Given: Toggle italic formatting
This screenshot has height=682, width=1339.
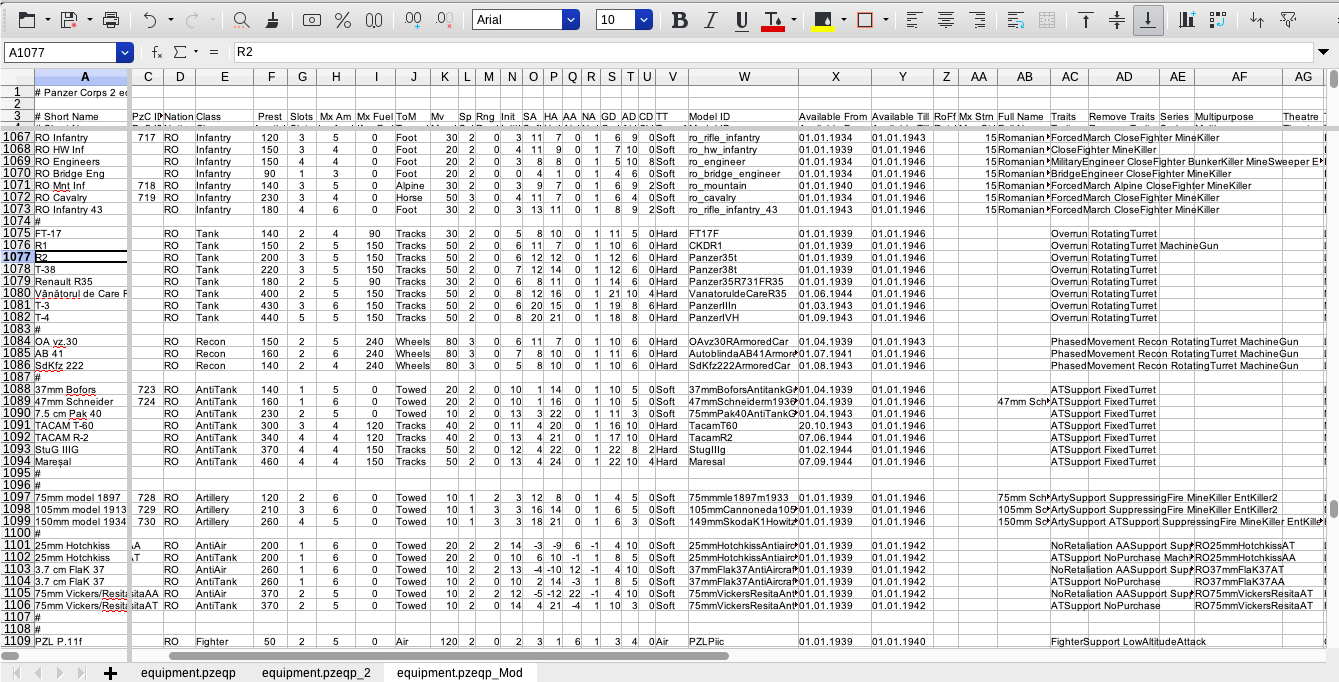Looking at the screenshot, I should [711, 20].
